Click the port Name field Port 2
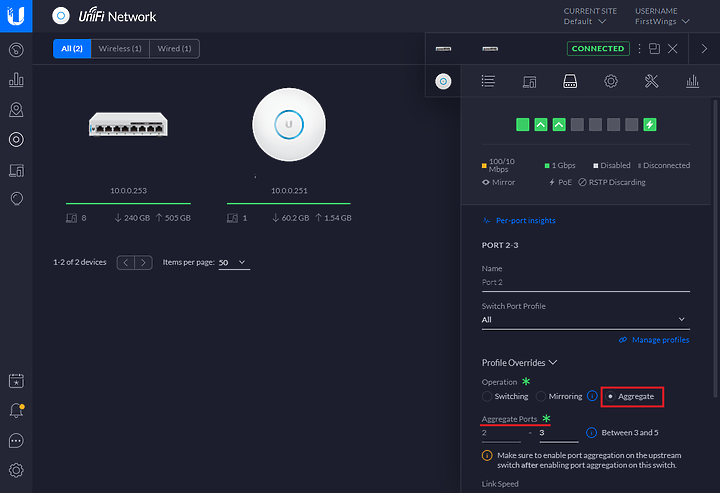 coord(585,282)
